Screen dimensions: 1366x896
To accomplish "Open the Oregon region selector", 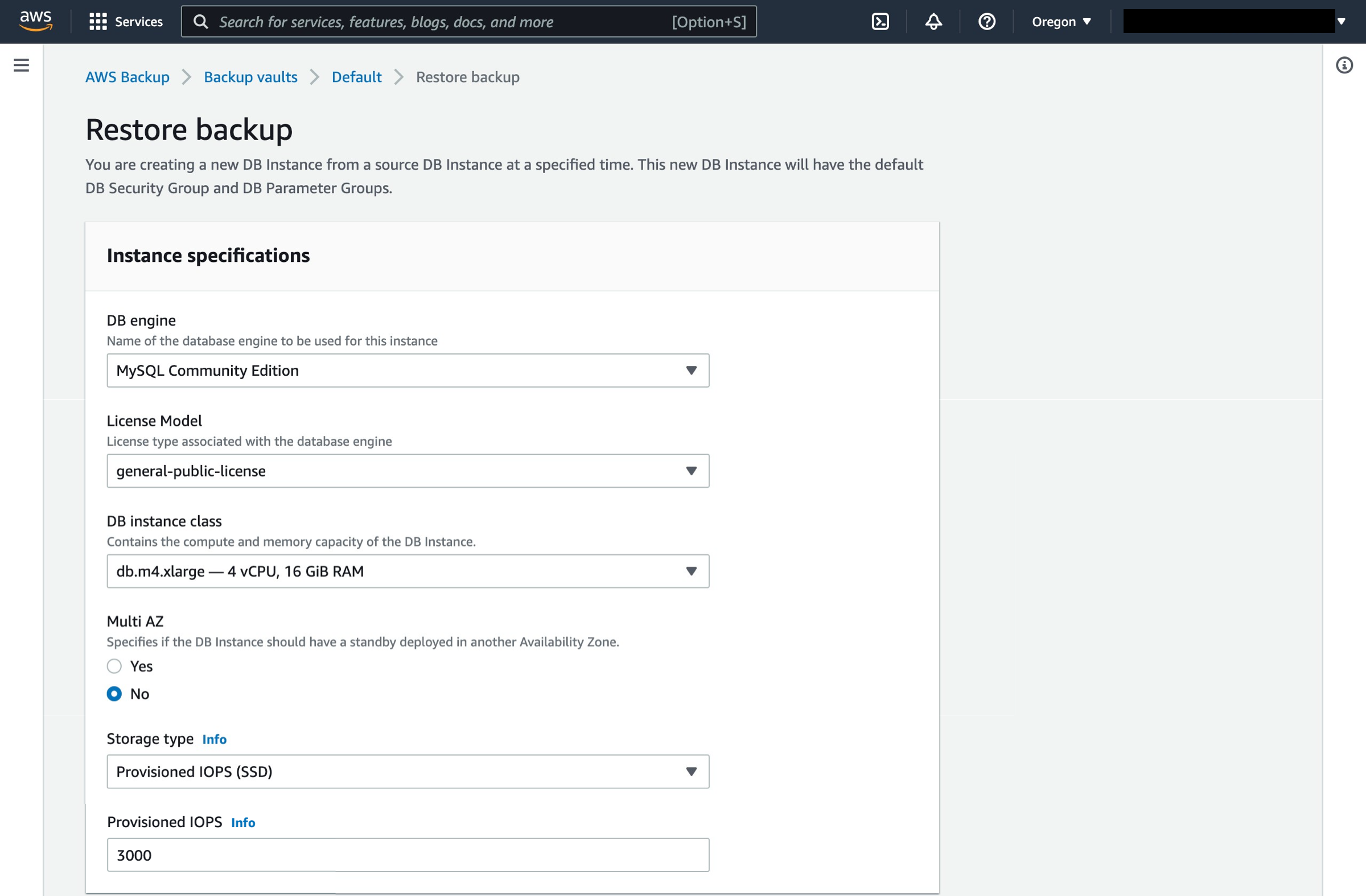I will 1061,22.
